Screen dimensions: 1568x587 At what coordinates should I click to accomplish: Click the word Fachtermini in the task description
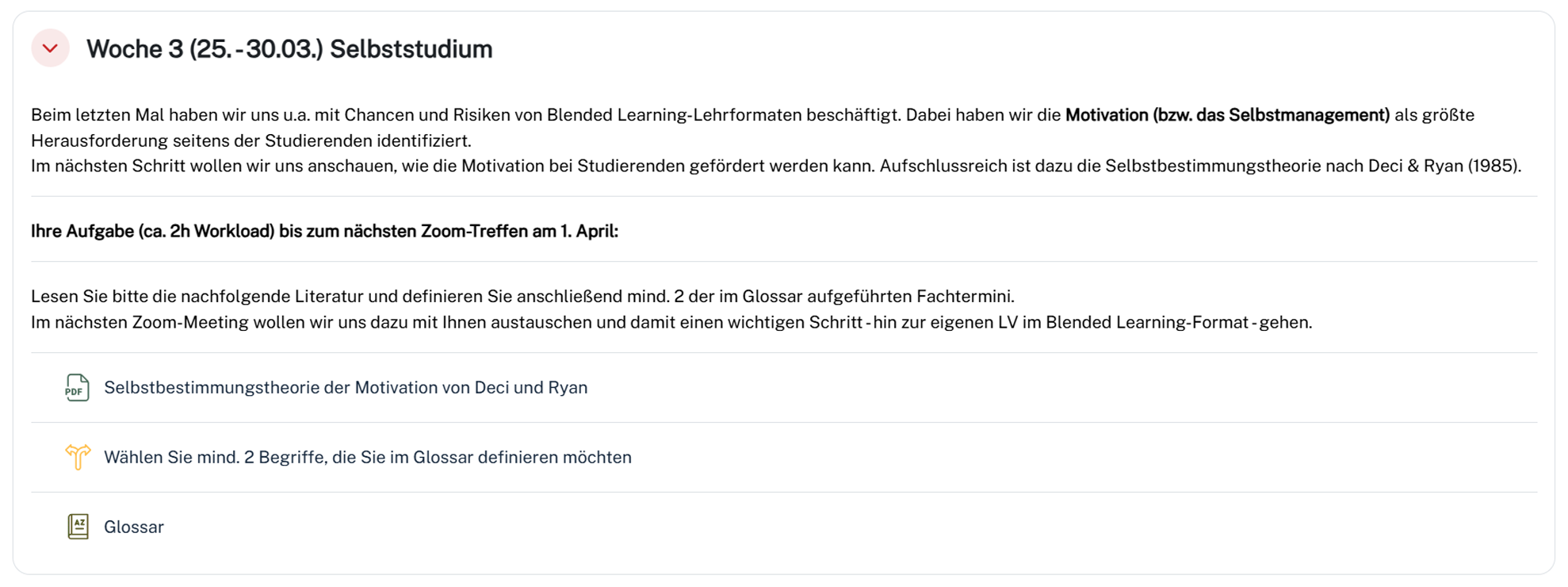point(966,297)
